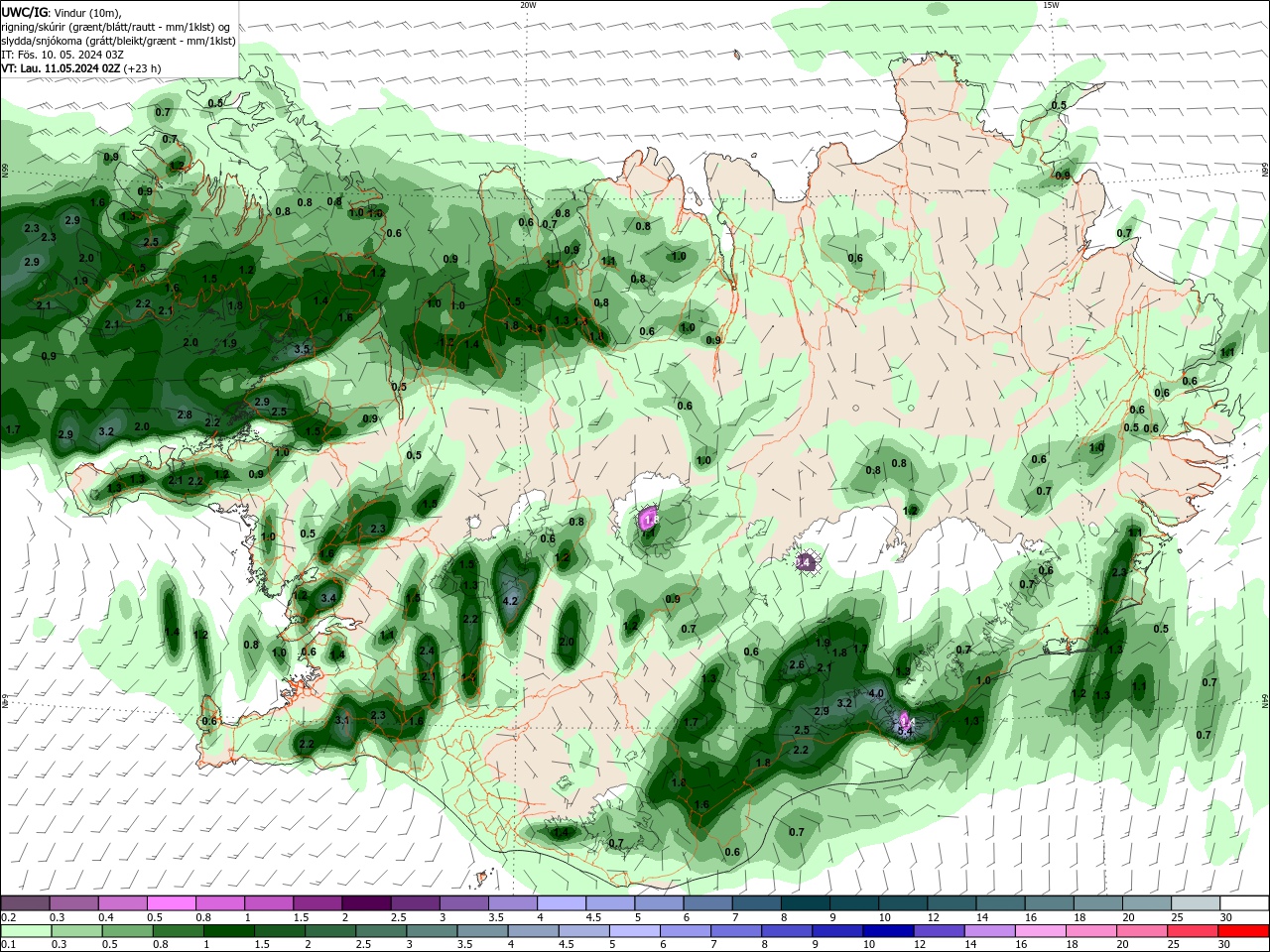Click the '2.4' rainfall value in the southwest
The width and height of the screenshot is (1270, 952).
pyautogui.click(x=427, y=651)
